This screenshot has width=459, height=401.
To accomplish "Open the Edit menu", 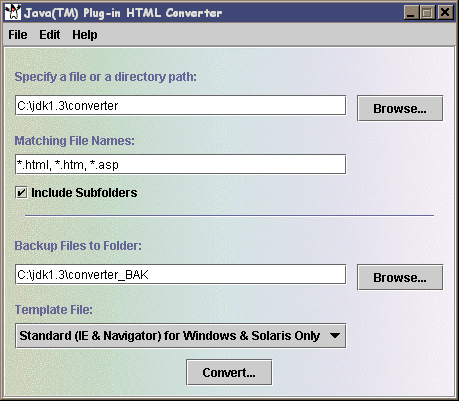I will [x=50, y=35].
